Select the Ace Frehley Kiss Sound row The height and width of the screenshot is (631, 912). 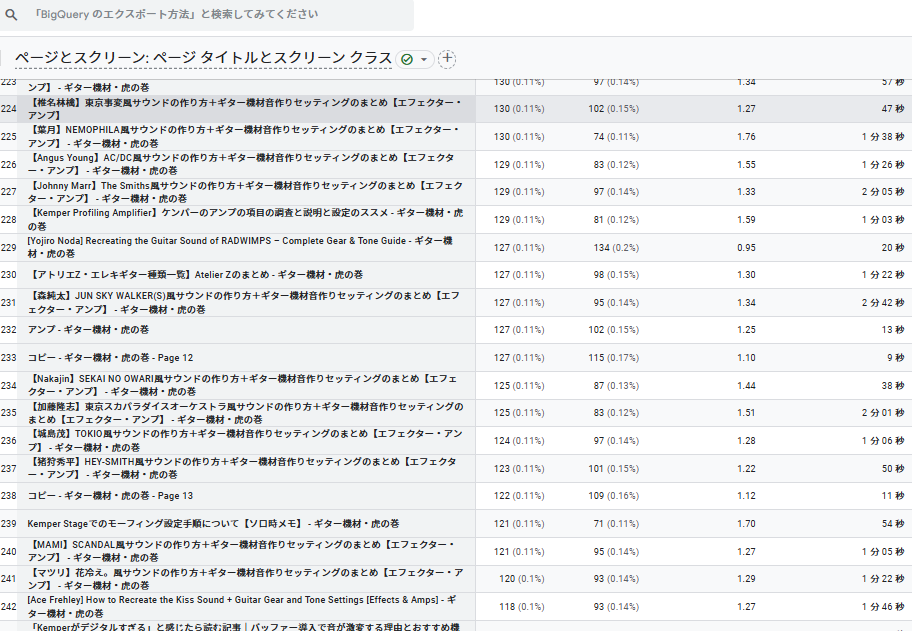pos(245,606)
